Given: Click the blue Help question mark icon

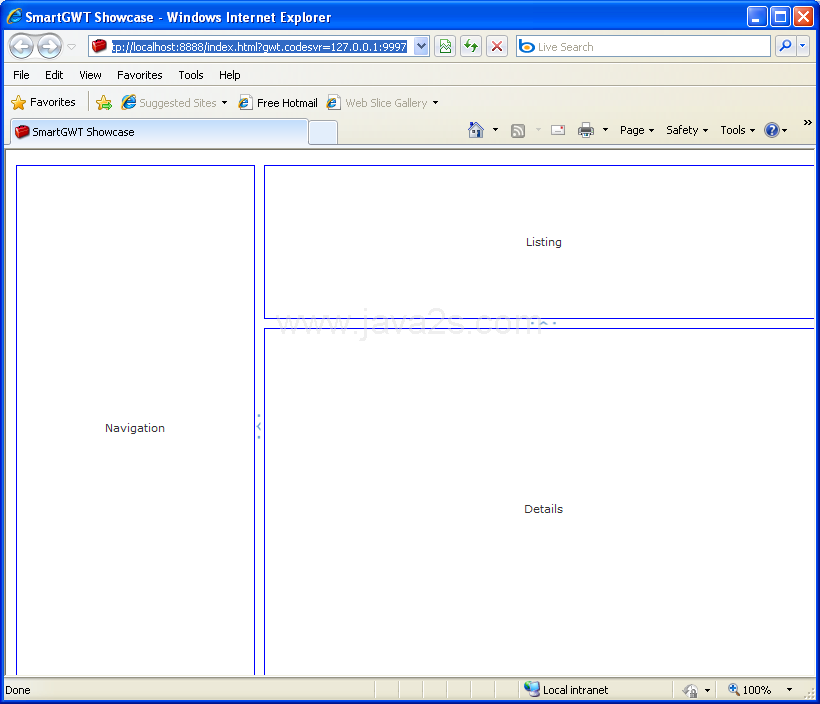Looking at the screenshot, I should [772, 130].
